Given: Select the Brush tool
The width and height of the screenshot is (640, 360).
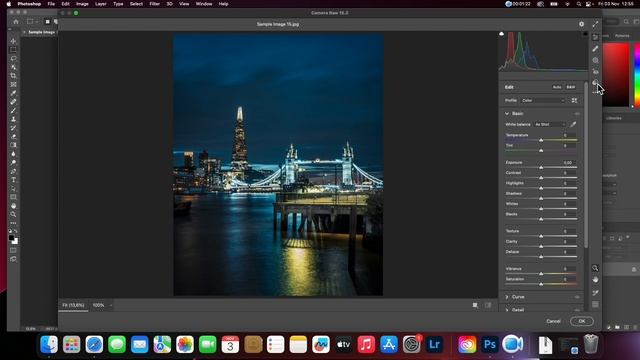Looking at the screenshot, I should (13, 111).
